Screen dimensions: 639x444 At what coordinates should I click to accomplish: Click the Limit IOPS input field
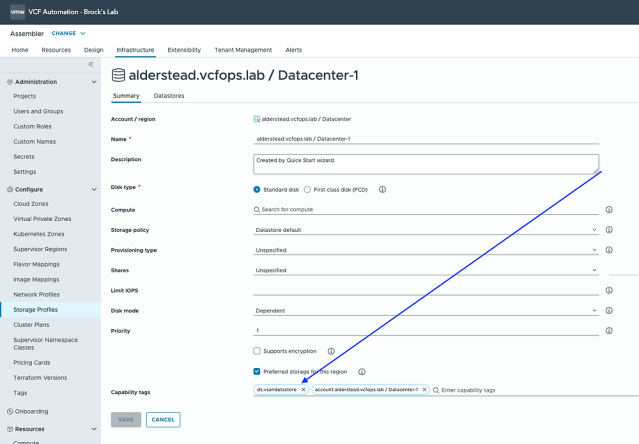click(426, 290)
